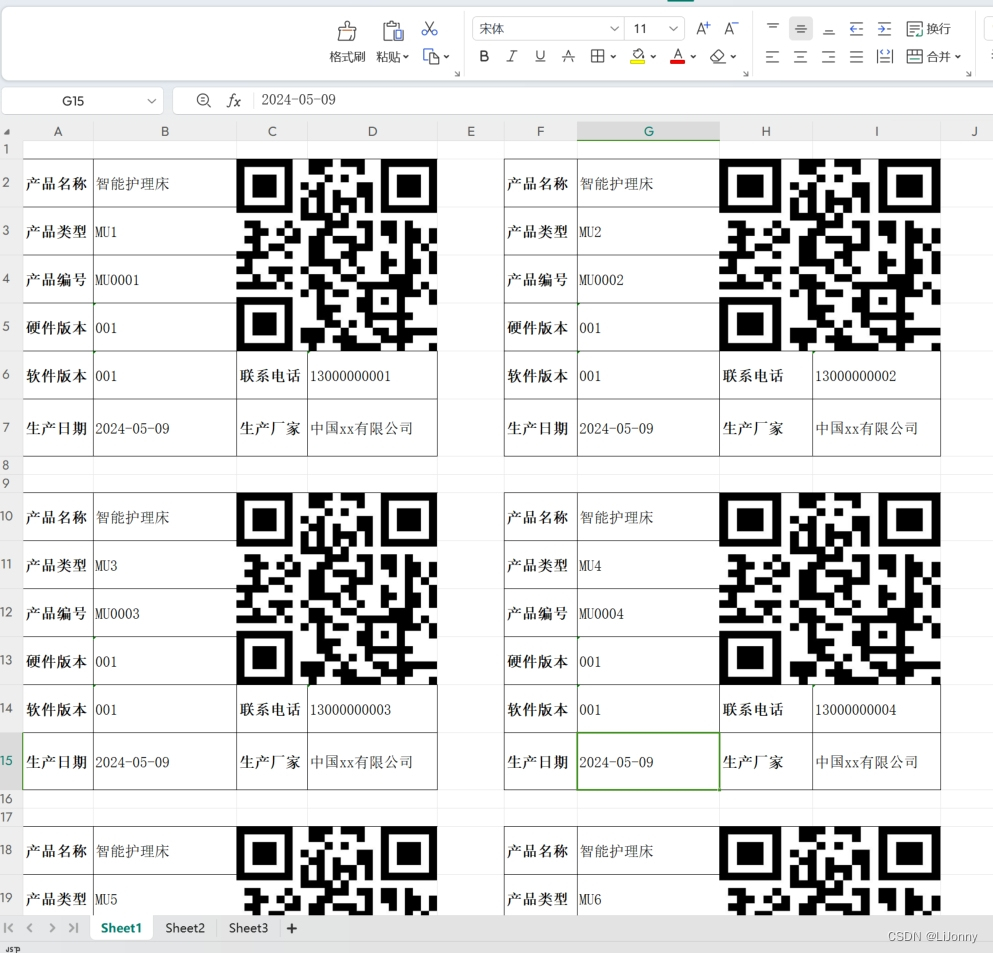Open the font name 宋体 dropdown
Viewport: 993px width, 953px height.
point(614,28)
